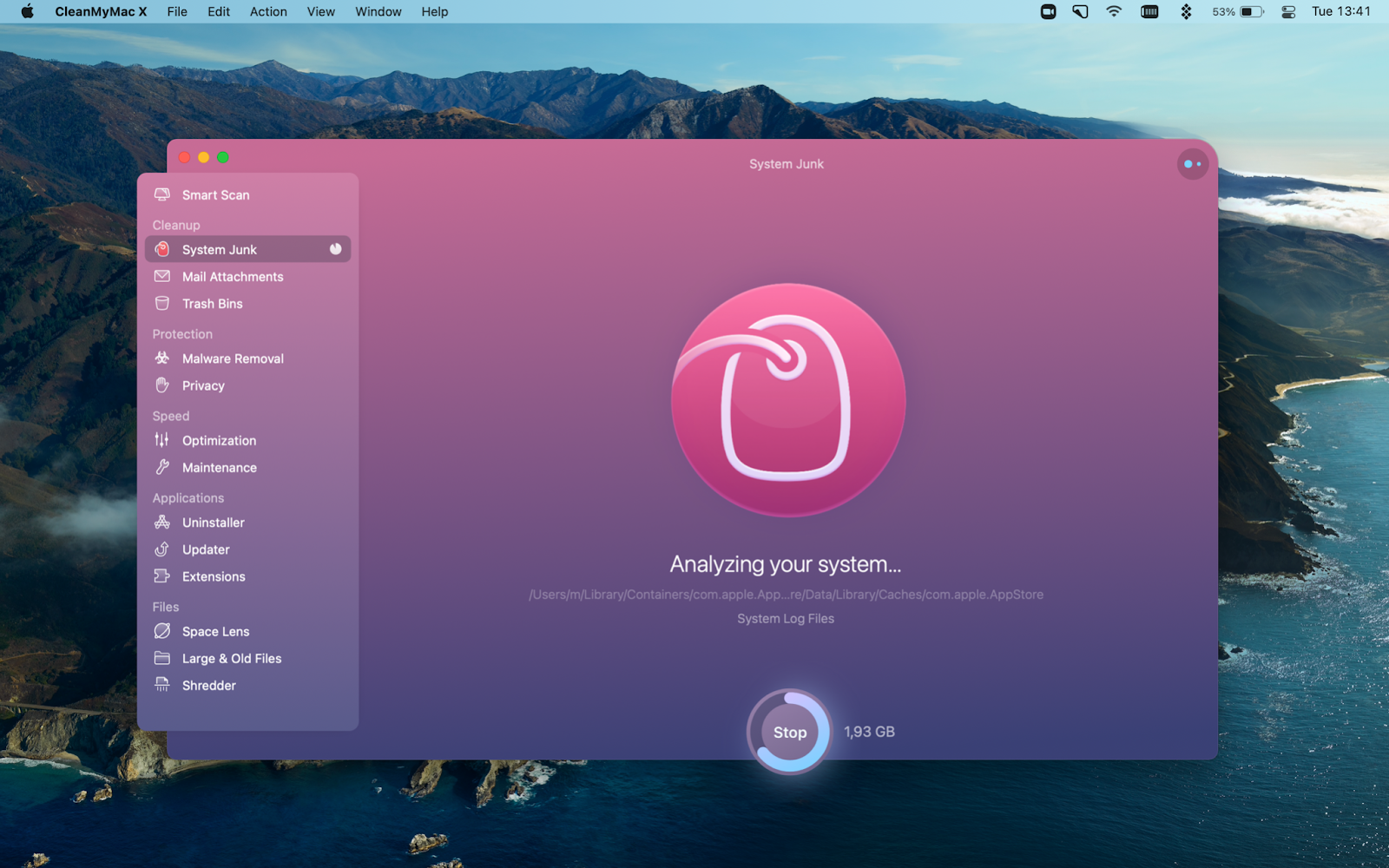Open the assistant dots button top right
This screenshot has height=868, width=1389.
[x=1193, y=164]
